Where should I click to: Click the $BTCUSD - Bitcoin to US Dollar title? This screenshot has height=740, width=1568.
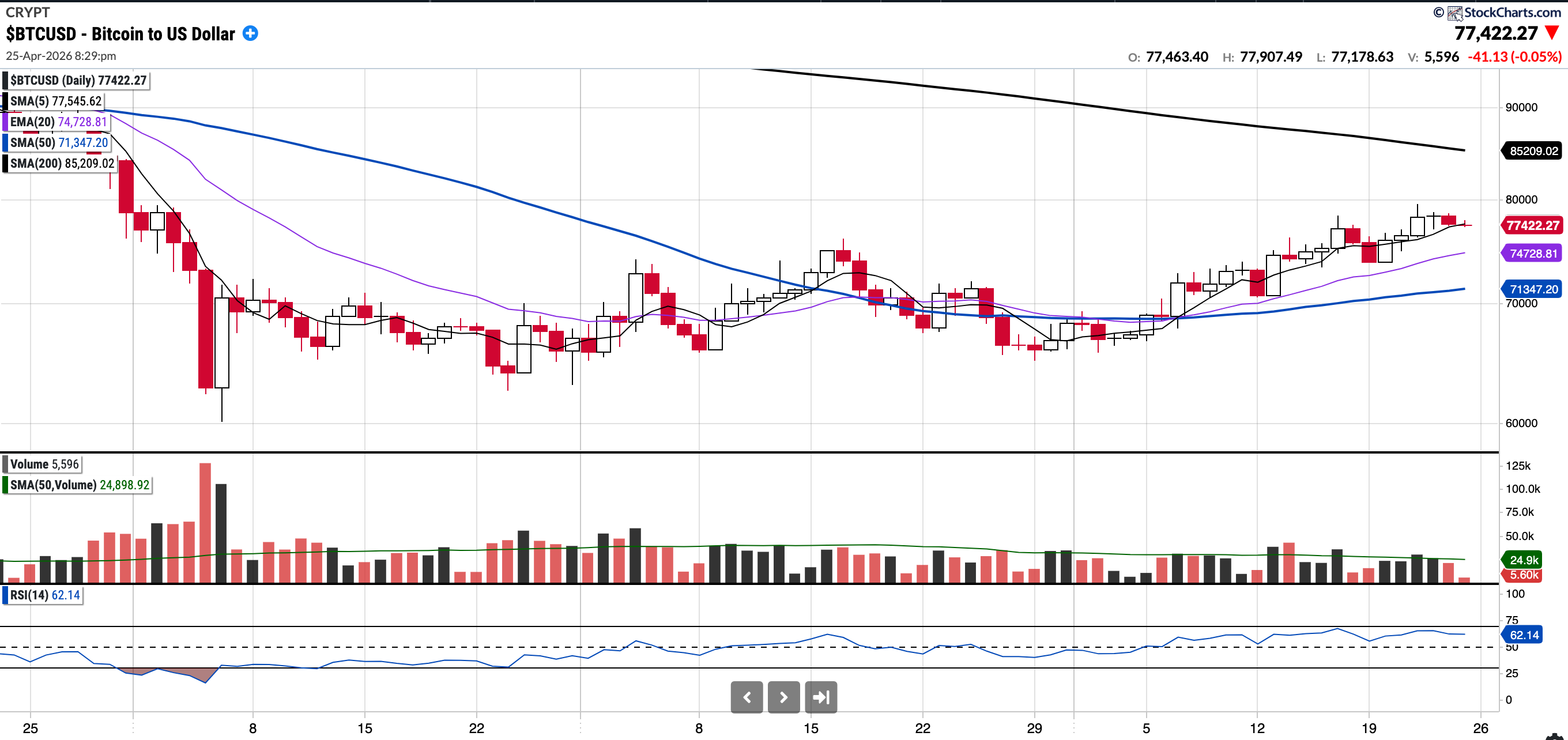point(120,34)
